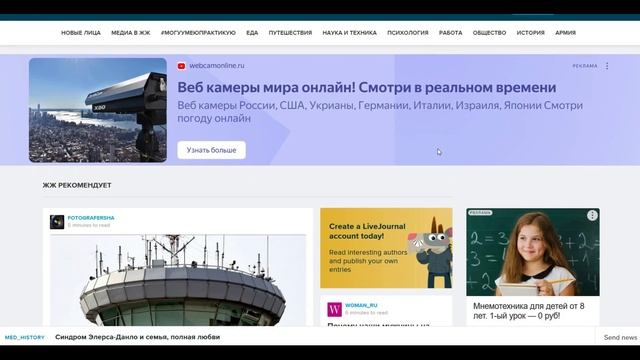The height and width of the screenshot is (360, 640).
Task: Click the Веб камеры мира онлайн headline
Action: (x=367, y=87)
